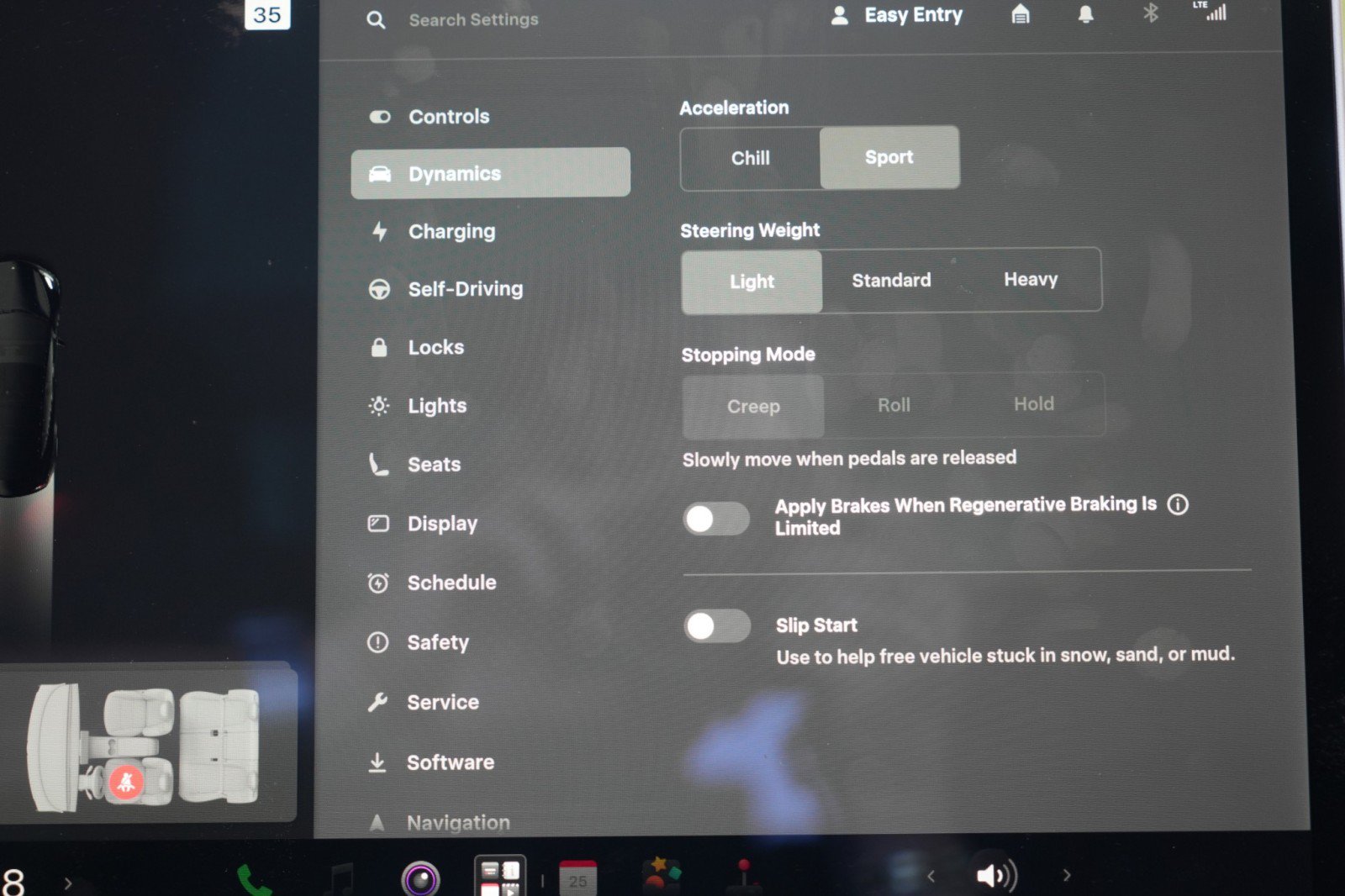
Task: Toggle Apply Brakes When Regenerative Braking Is Limited
Action: pyautogui.click(x=716, y=519)
